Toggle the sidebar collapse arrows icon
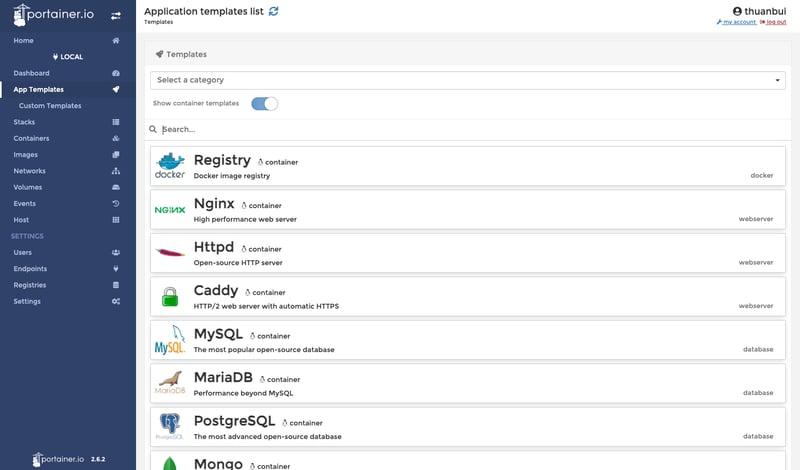This screenshot has height=470, width=800. click(116, 15)
